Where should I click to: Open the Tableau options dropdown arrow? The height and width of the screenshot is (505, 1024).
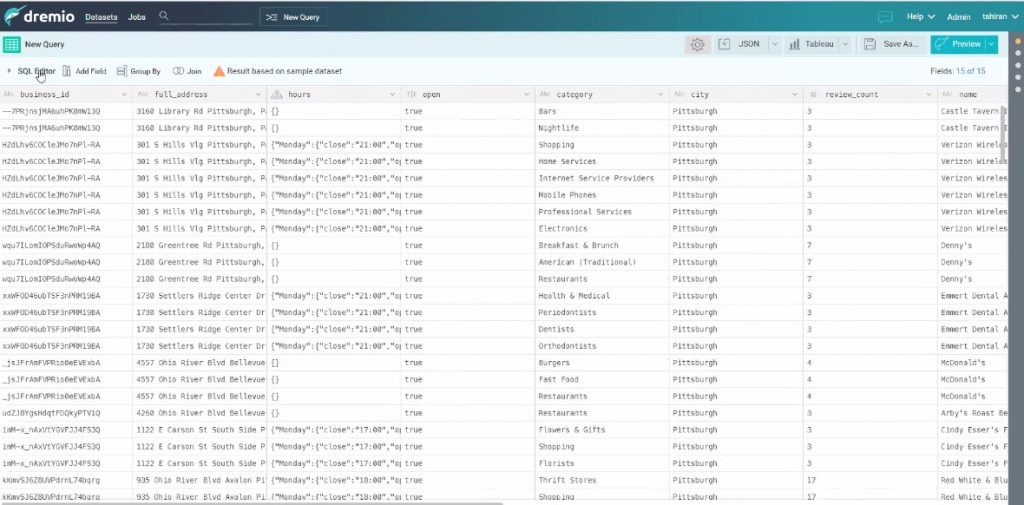pyautogui.click(x=845, y=44)
